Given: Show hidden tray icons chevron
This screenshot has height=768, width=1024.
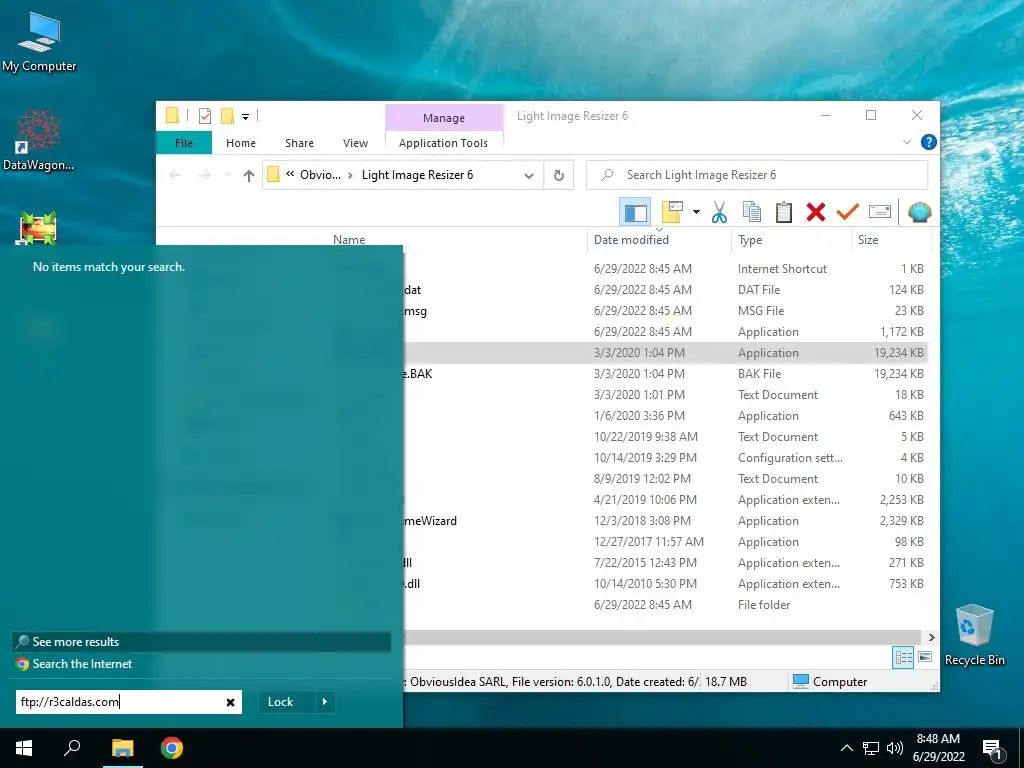Looking at the screenshot, I should click(x=846, y=748).
